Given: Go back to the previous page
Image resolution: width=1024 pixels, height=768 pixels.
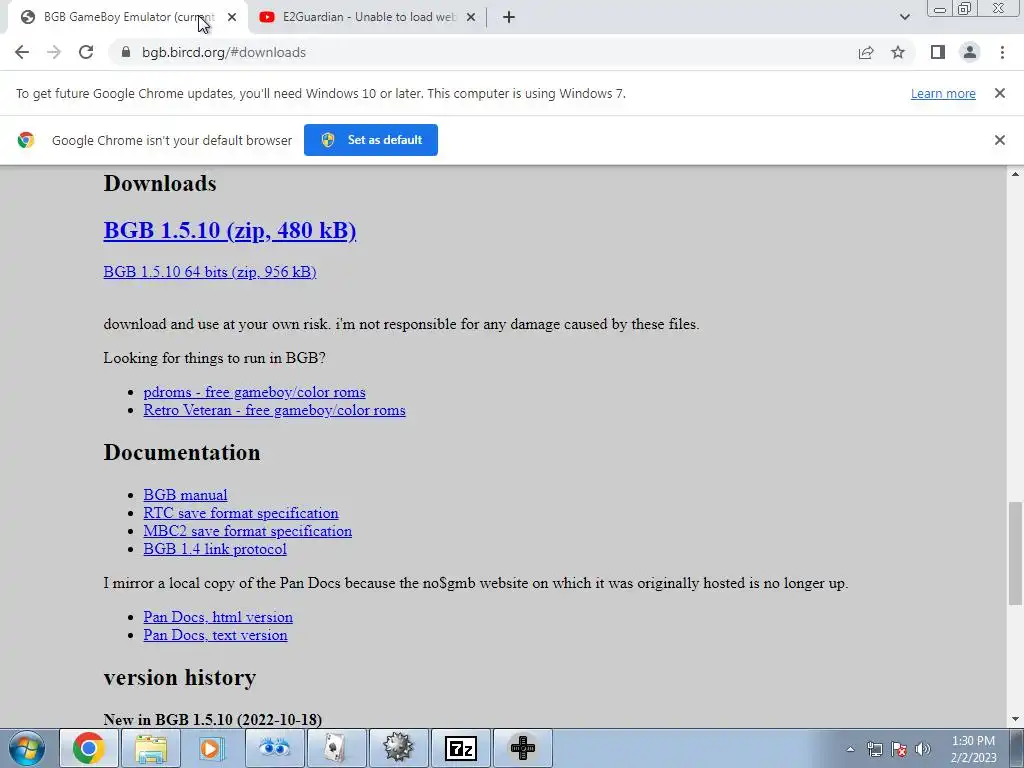Looking at the screenshot, I should tap(22, 52).
